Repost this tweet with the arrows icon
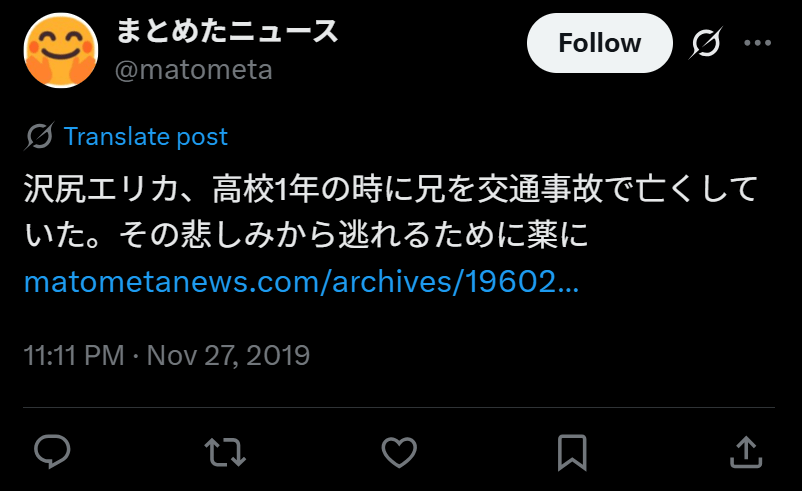This screenshot has height=491, width=802. (x=225, y=452)
